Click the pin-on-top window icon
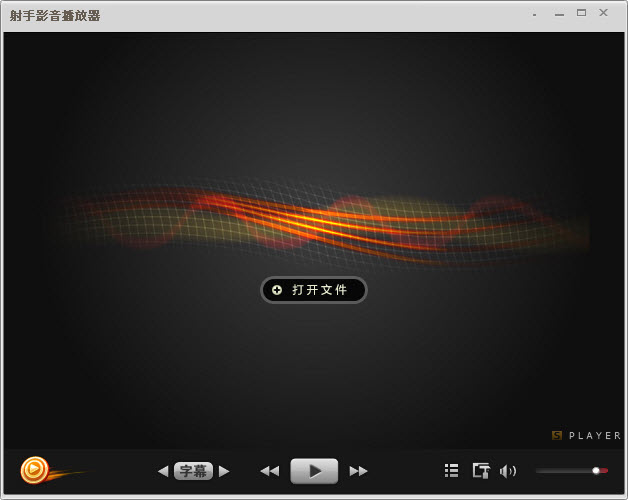This screenshot has height=500, width=628. tap(481, 470)
